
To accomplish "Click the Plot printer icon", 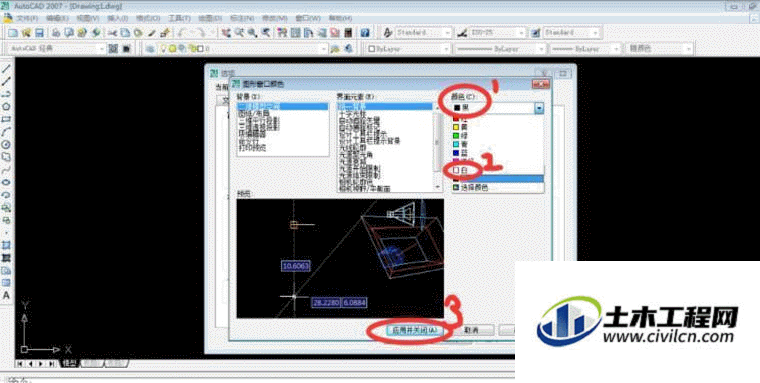I will click(56, 33).
